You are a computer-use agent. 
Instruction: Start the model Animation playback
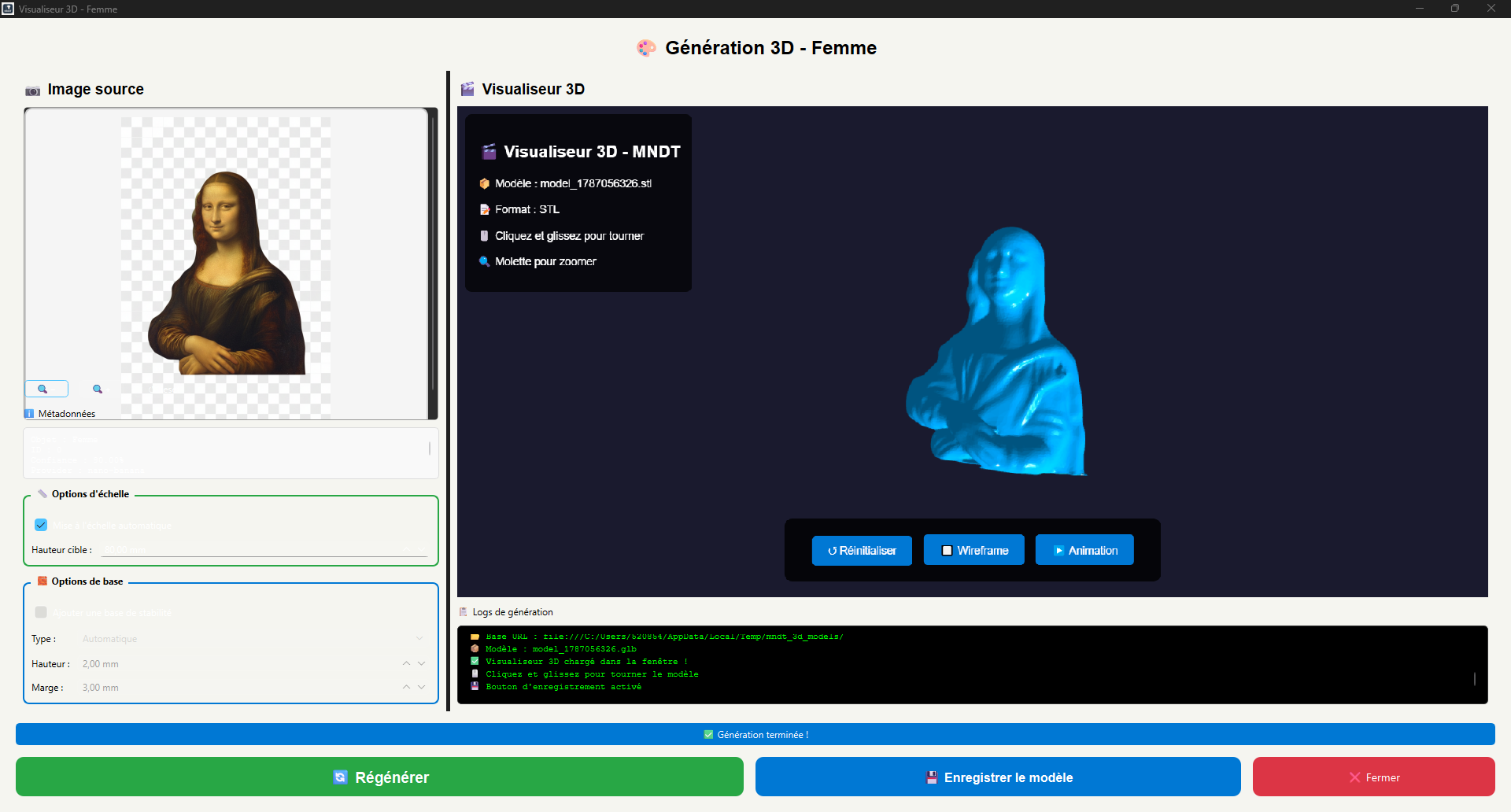click(1084, 550)
